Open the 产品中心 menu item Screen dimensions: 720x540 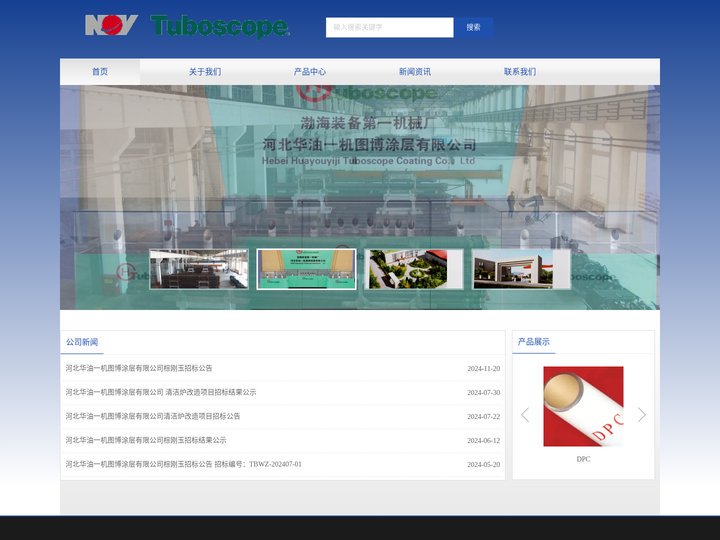pyautogui.click(x=310, y=72)
